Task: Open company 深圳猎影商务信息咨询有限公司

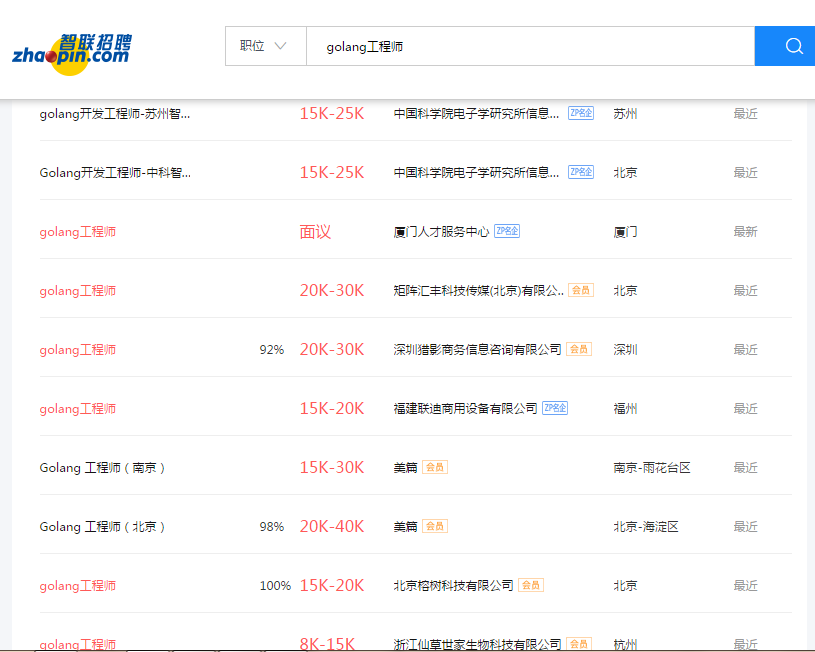Action: (x=477, y=350)
